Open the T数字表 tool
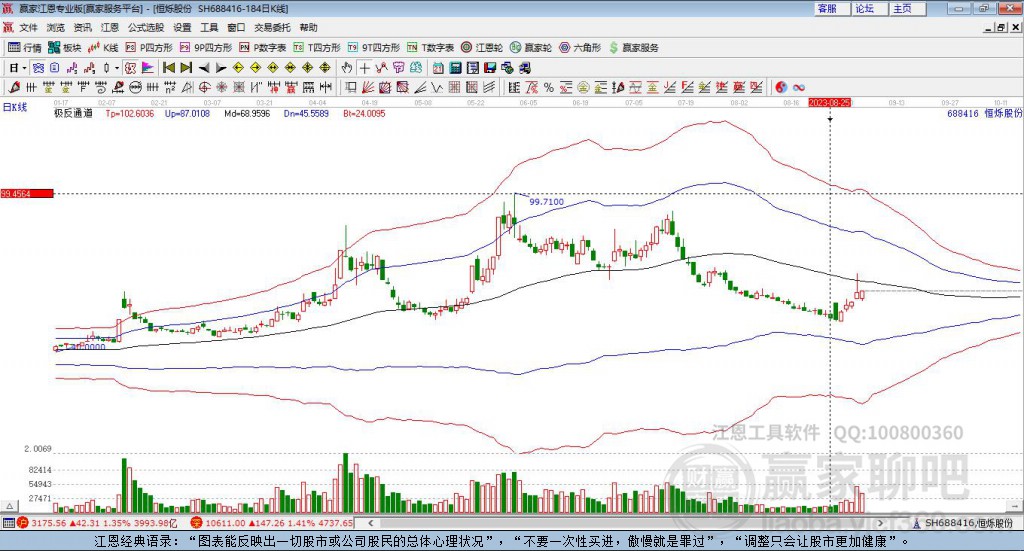 pyautogui.click(x=430, y=48)
